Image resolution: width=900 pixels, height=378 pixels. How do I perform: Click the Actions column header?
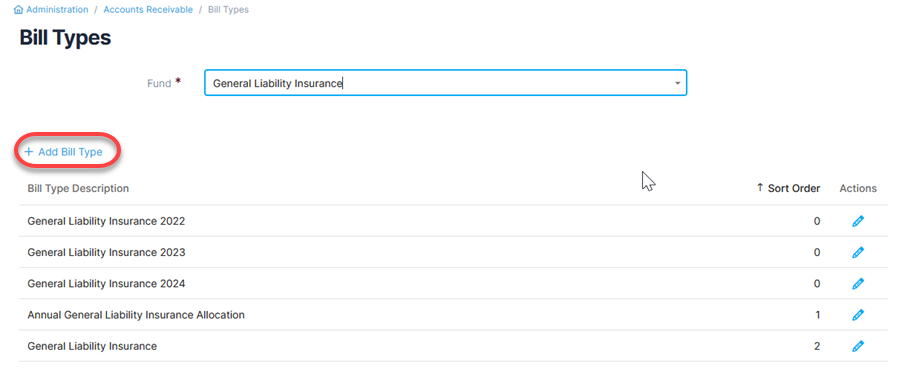point(858,188)
